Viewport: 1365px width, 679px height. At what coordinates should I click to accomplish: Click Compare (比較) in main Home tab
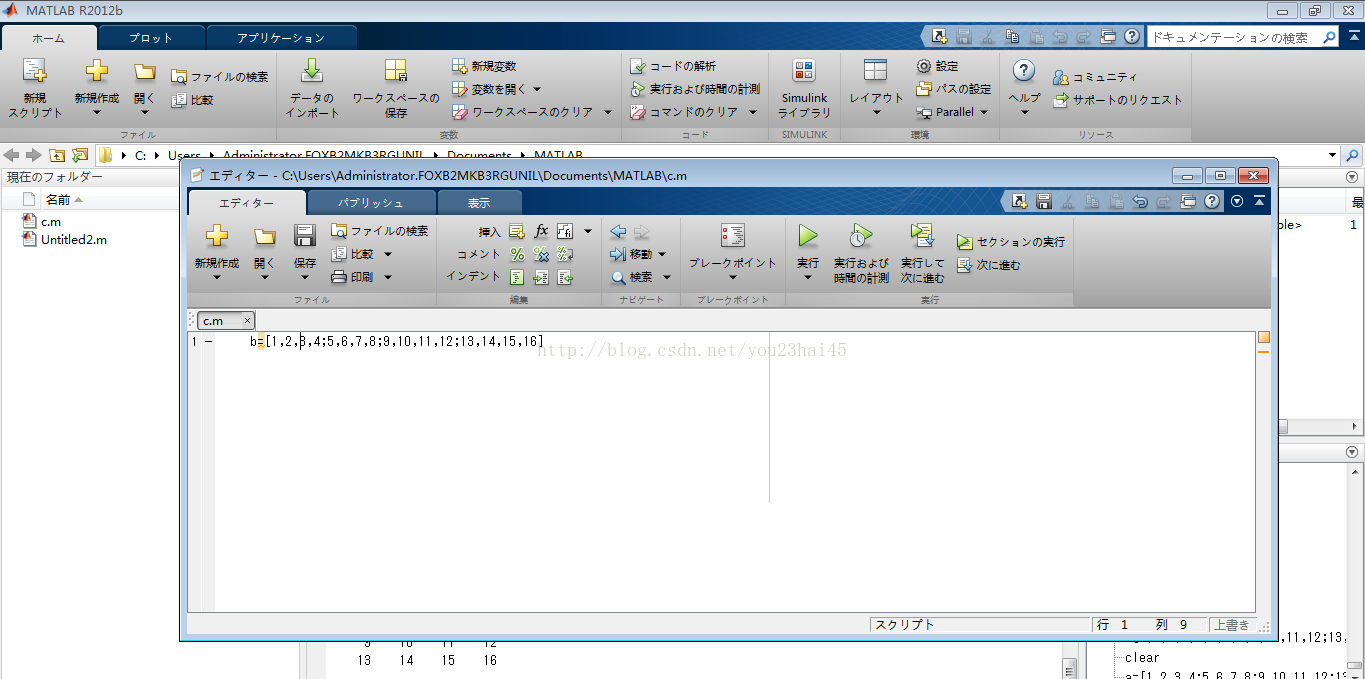[x=192, y=100]
